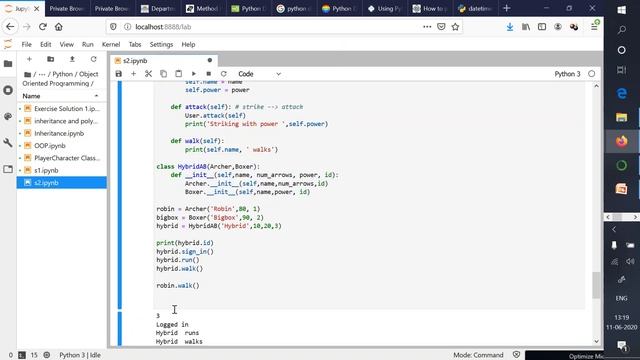Open the notebook tools wrench sidebar tab
The height and width of the screenshot is (360, 640).
8,143
